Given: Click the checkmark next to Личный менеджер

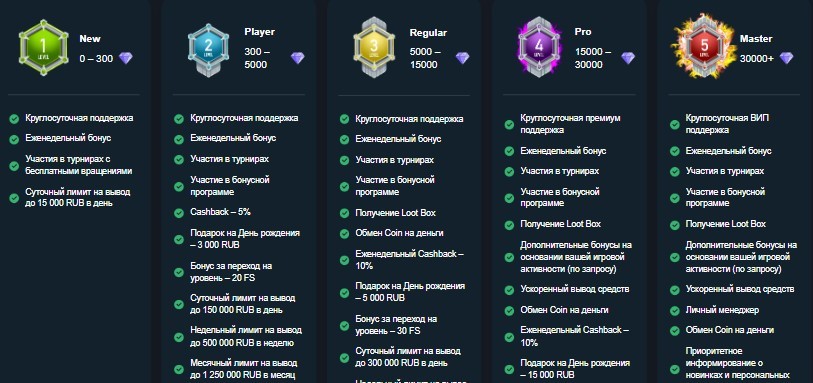Looking at the screenshot, I should pos(675,311).
